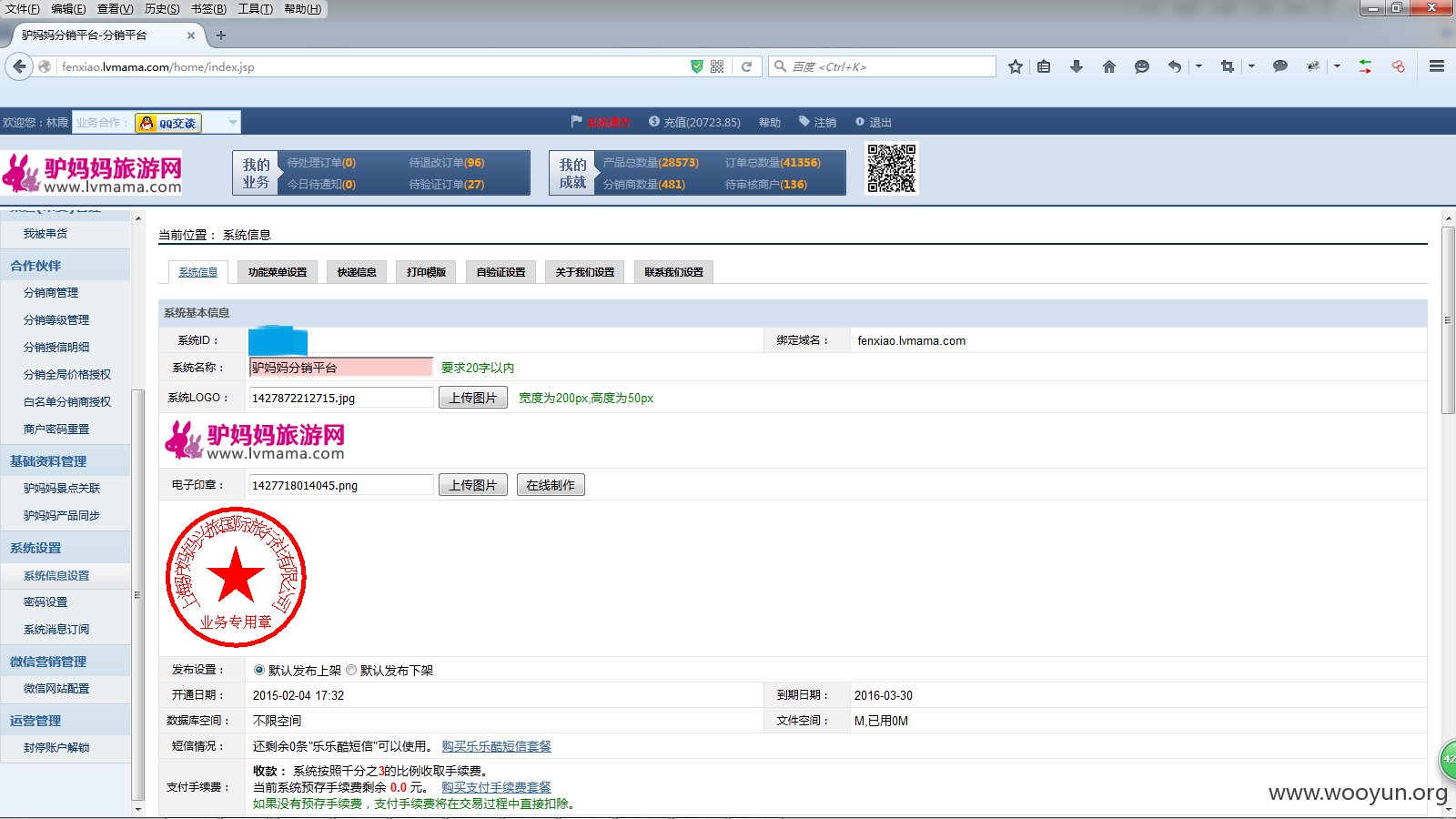Close the 驴妈妈分销平台 browser tab
Screen dimensions: 1456x819
coord(191,35)
